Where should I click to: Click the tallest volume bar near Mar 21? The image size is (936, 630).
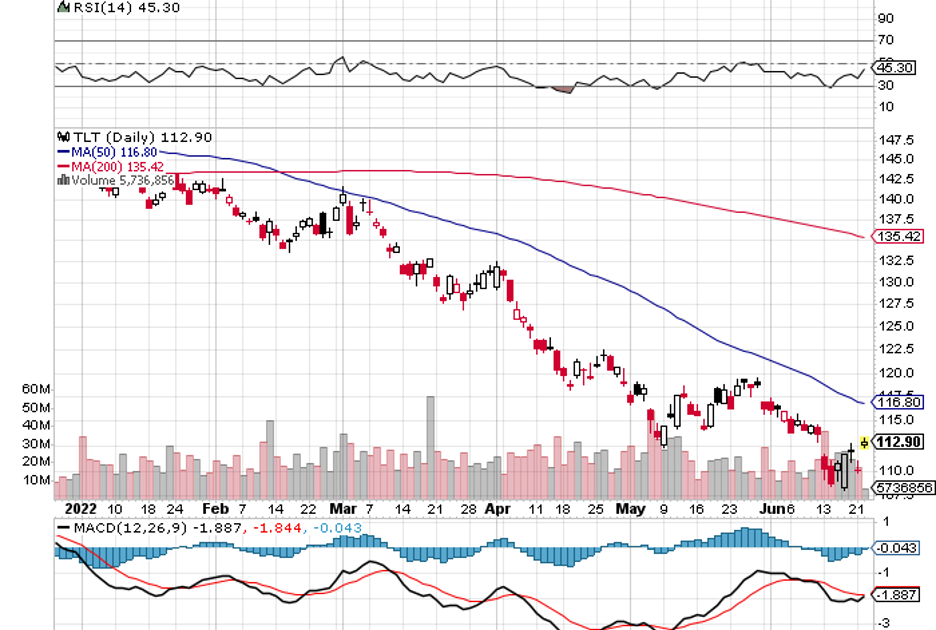tap(430, 448)
